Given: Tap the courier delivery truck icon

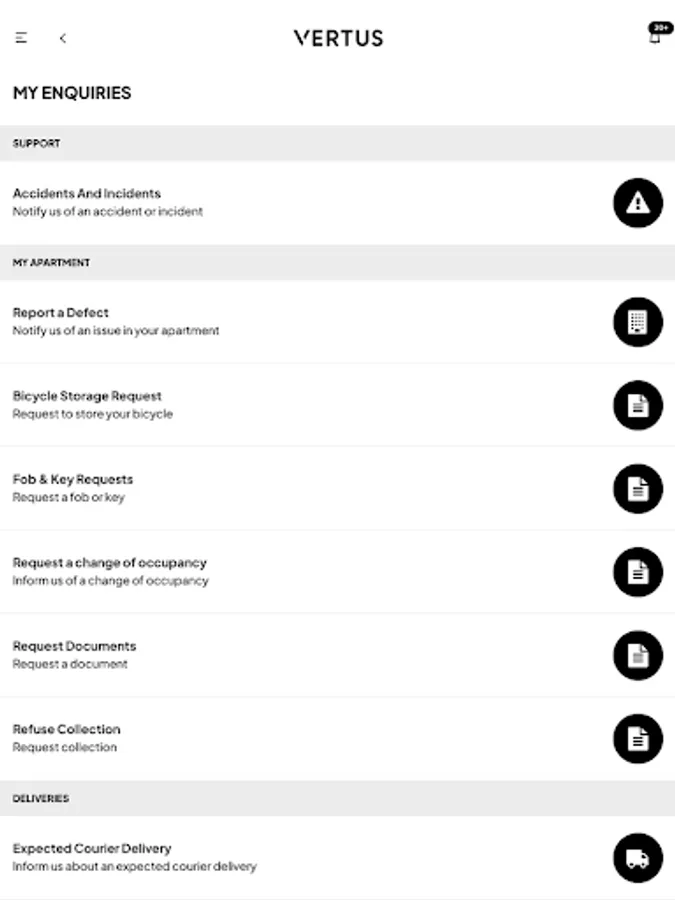Looking at the screenshot, I should pyautogui.click(x=637, y=858).
